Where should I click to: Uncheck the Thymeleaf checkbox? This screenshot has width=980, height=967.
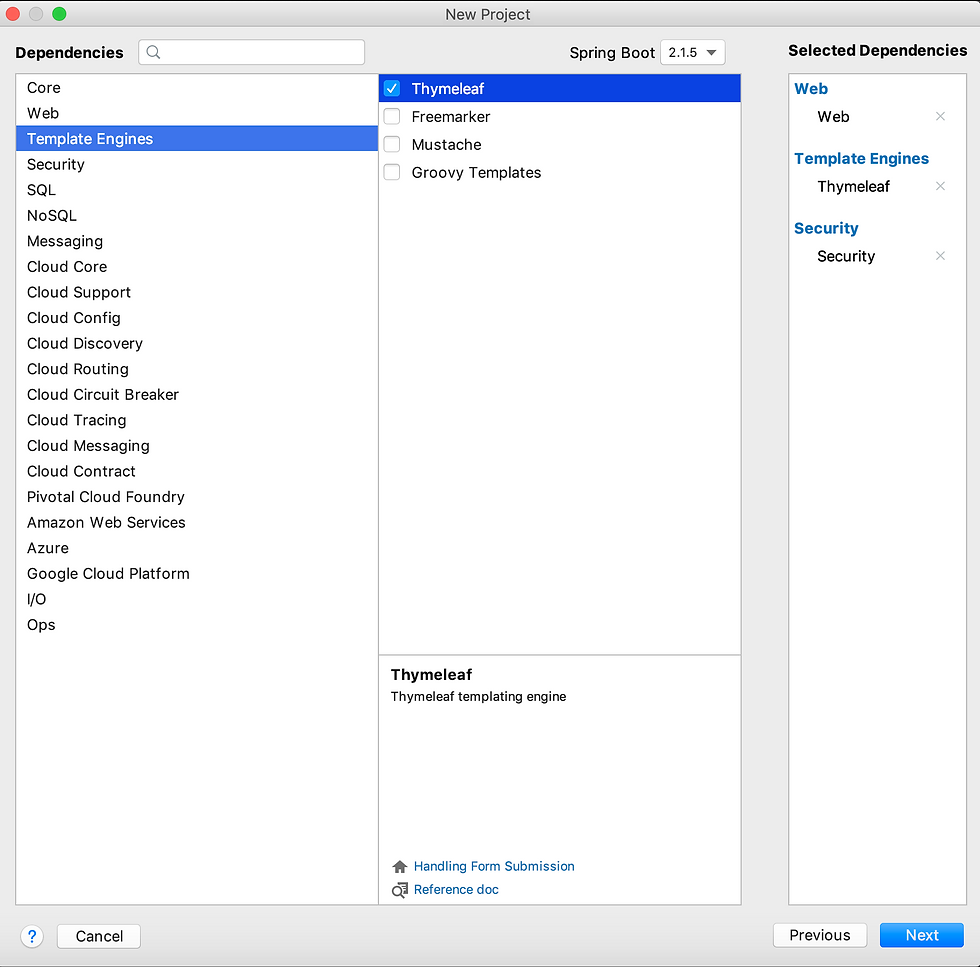point(392,89)
